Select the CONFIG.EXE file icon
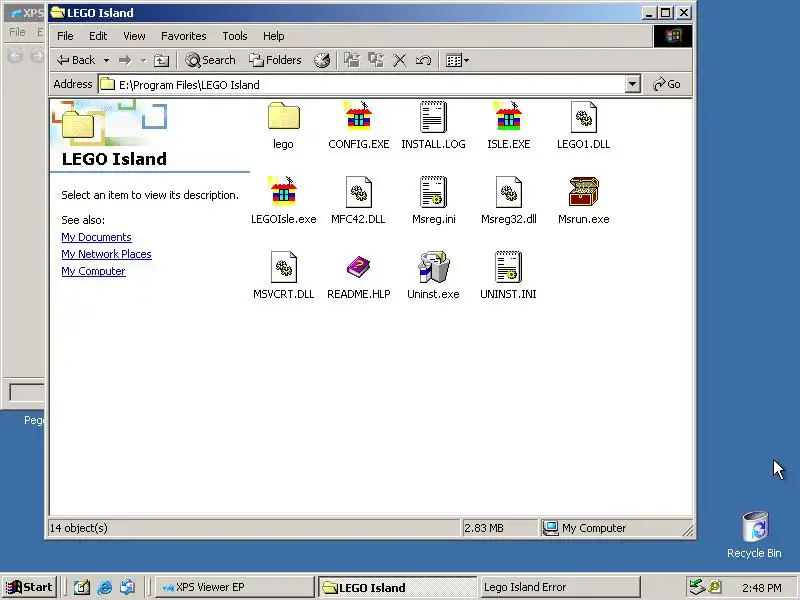 359,117
